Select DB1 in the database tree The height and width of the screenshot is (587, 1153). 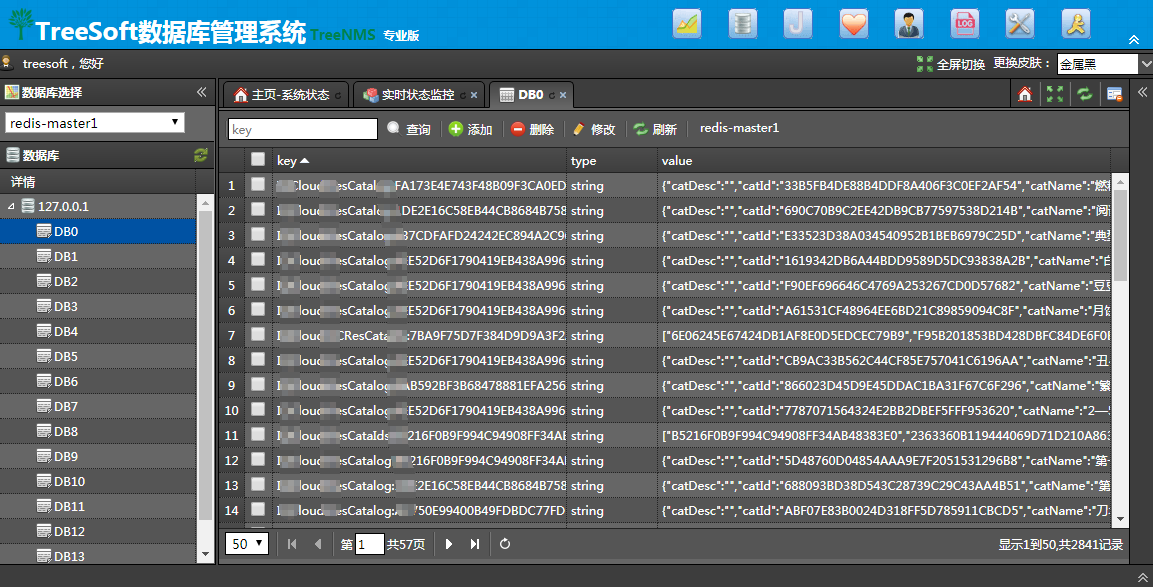click(98, 256)
